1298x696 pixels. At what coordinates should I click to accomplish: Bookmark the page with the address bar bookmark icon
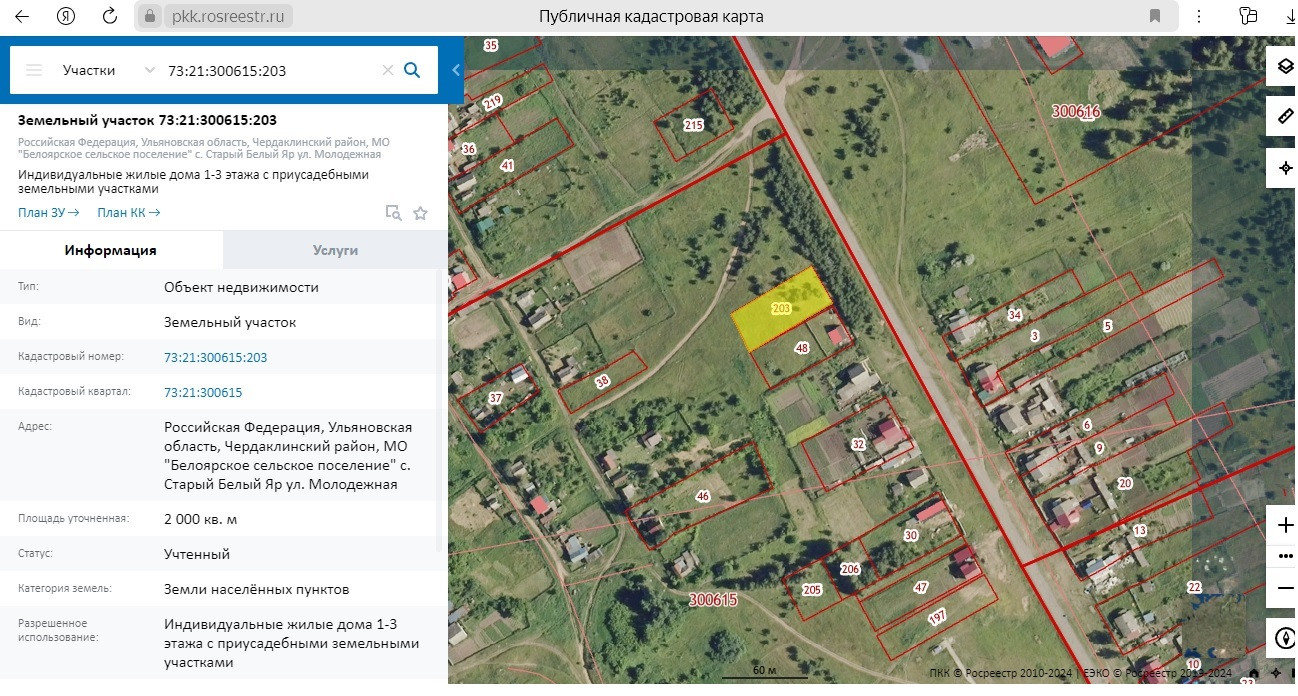pyautogui.click(x=1155, y=16)
